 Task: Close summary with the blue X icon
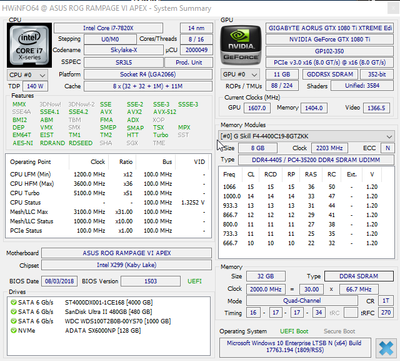pyautogui.click(x=386, y=348)
